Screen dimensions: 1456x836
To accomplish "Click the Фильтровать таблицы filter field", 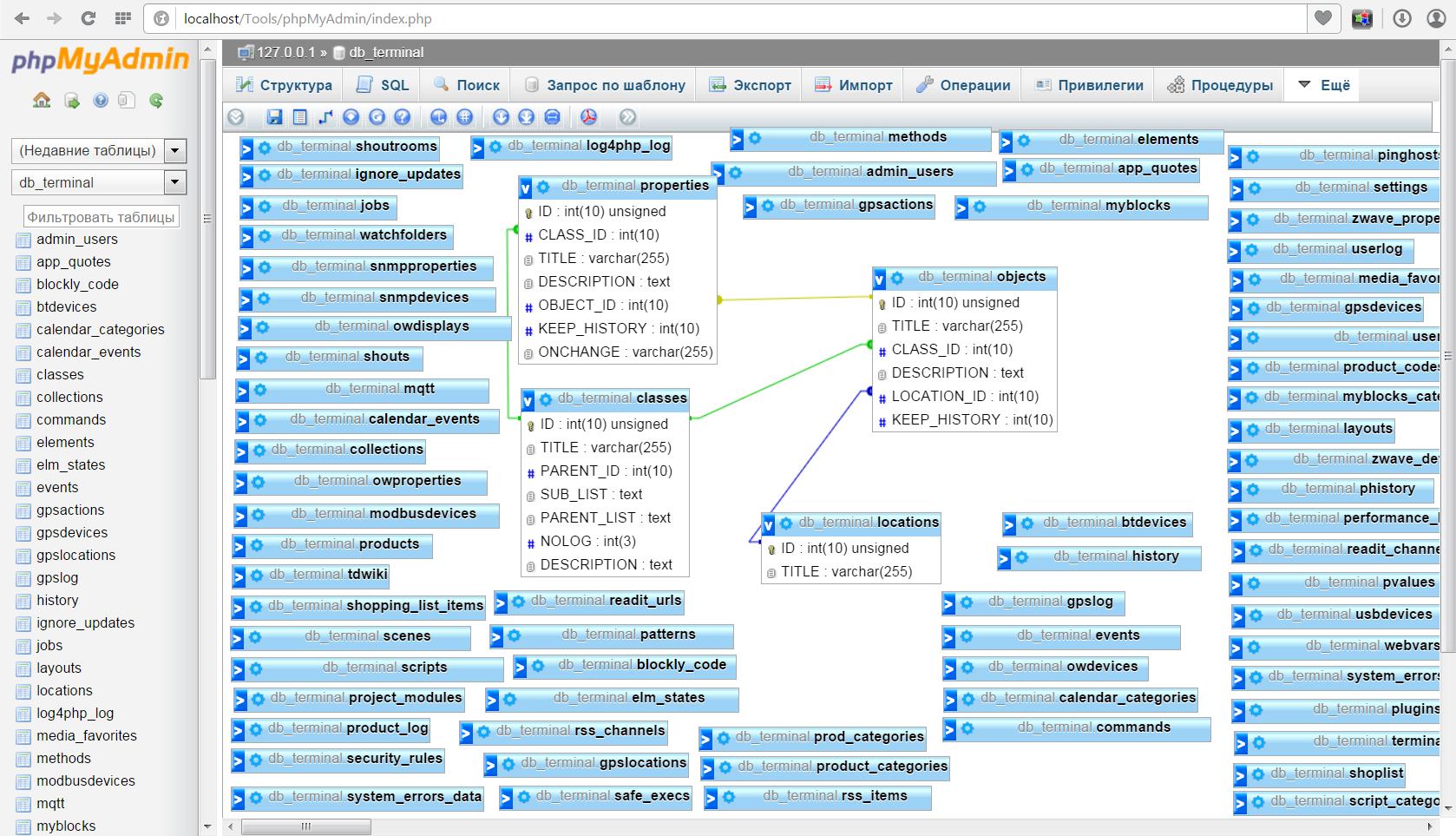I will [101, 217].
